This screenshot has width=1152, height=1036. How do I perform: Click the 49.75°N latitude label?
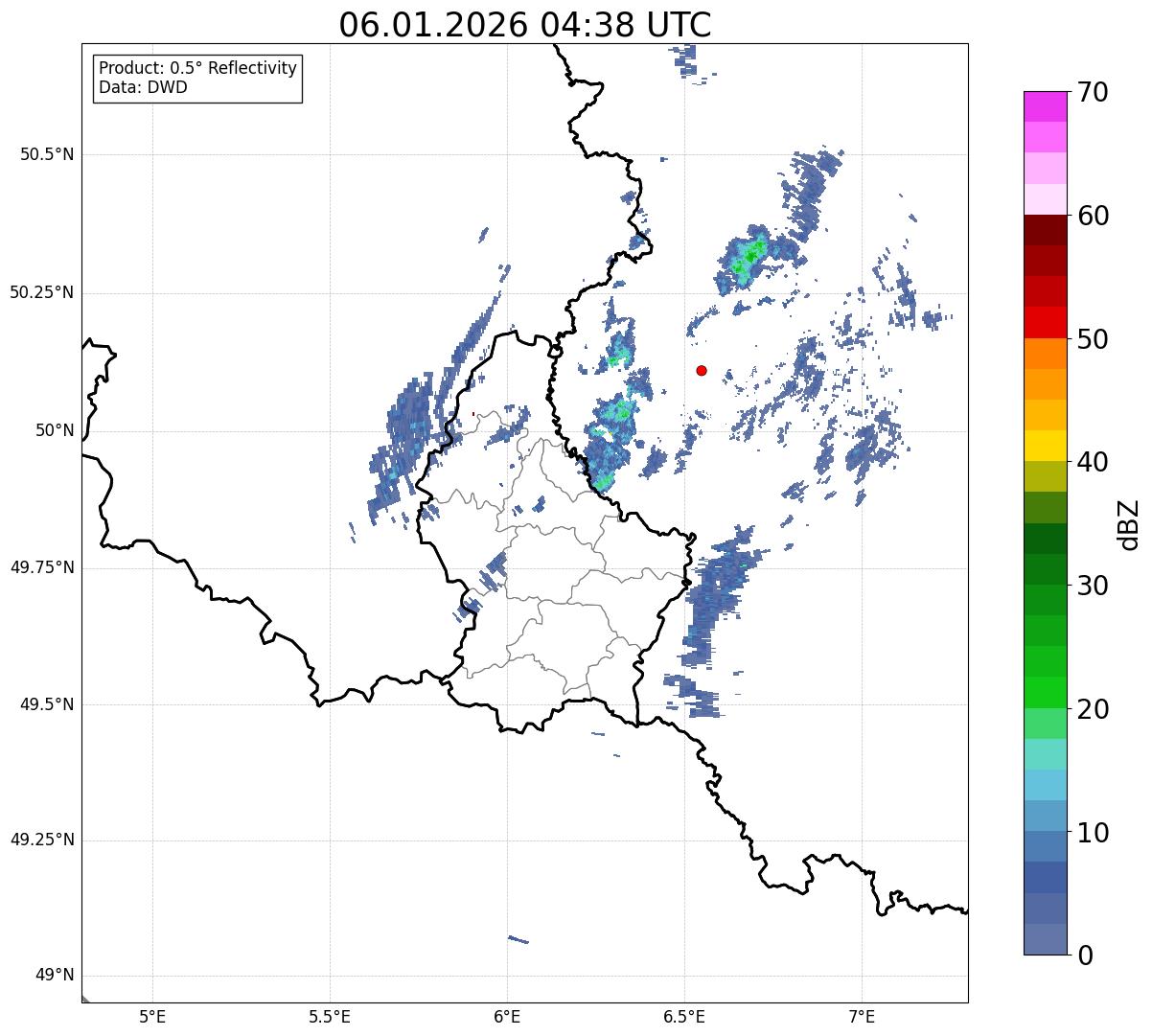point(42,567)
